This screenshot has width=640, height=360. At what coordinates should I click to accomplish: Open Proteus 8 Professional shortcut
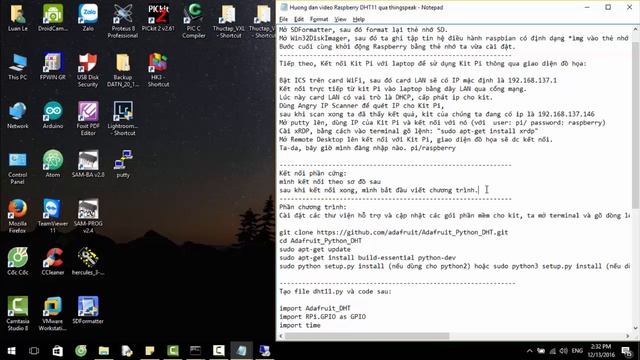[x=123, y=21]
